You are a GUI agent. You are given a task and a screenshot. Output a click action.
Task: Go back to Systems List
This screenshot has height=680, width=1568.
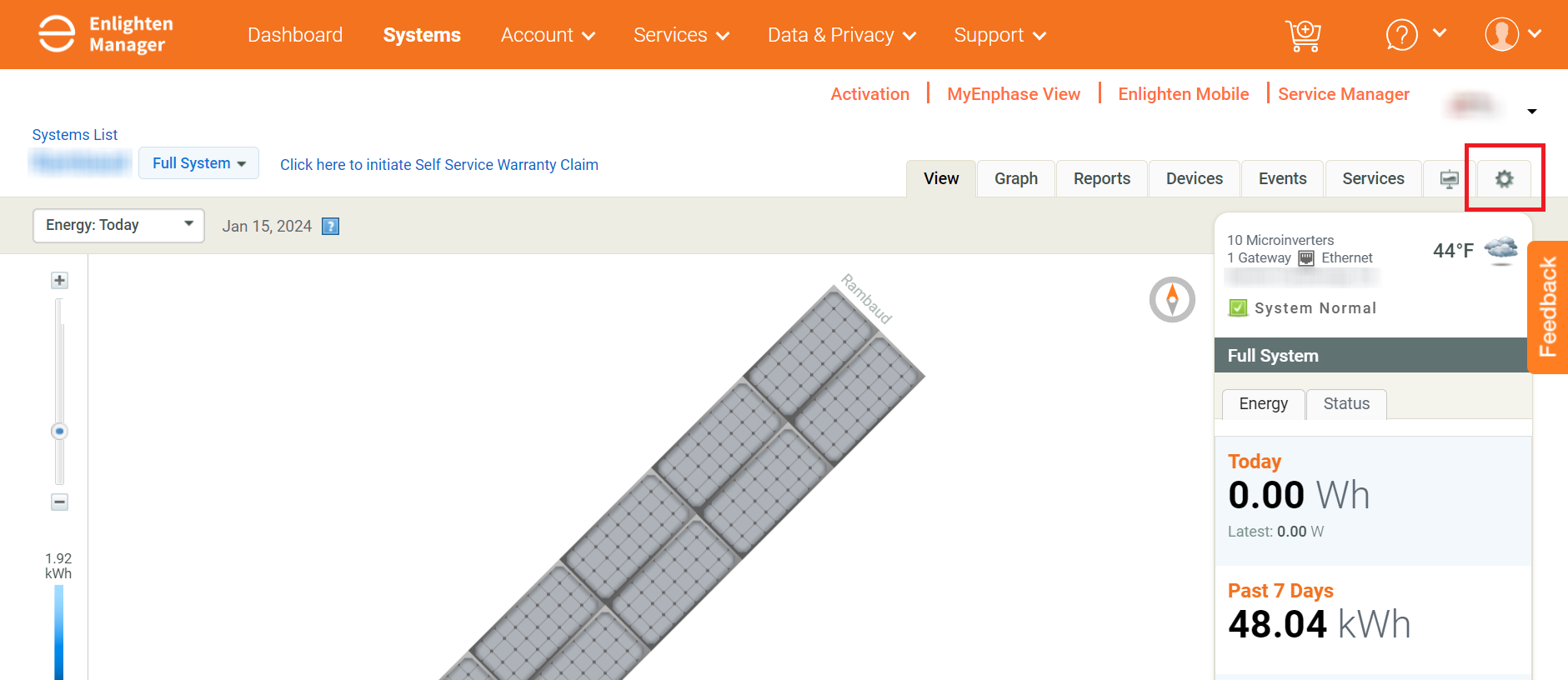(75, 135)
